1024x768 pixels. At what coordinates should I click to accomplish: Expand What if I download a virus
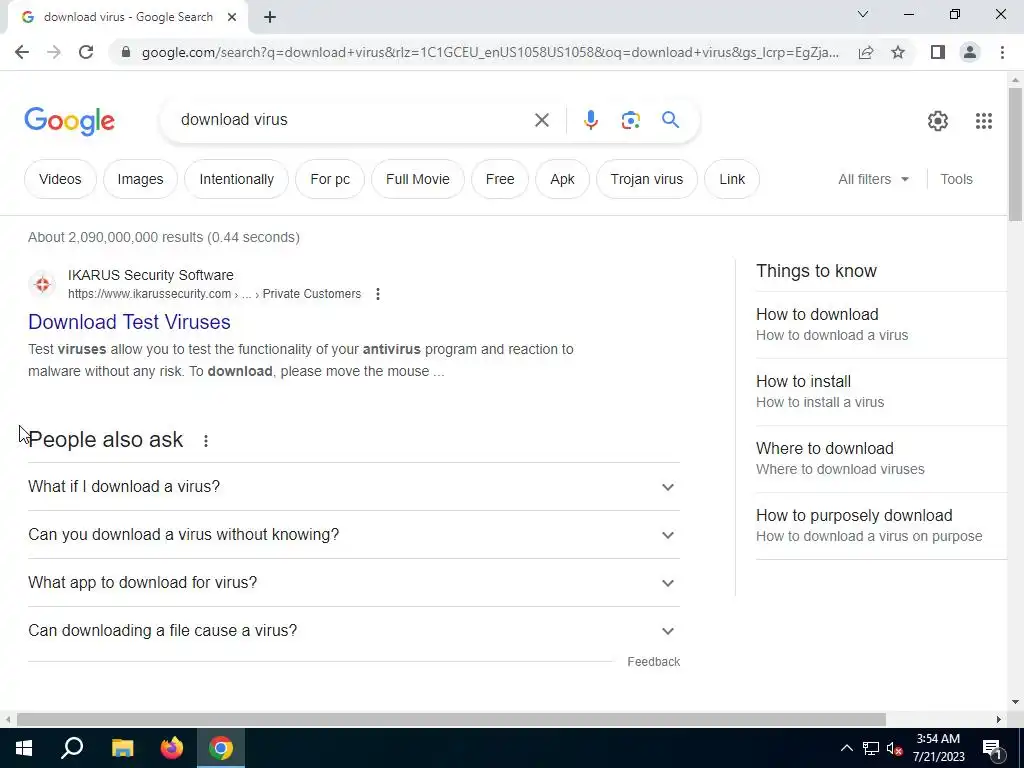tap(354, 487)
